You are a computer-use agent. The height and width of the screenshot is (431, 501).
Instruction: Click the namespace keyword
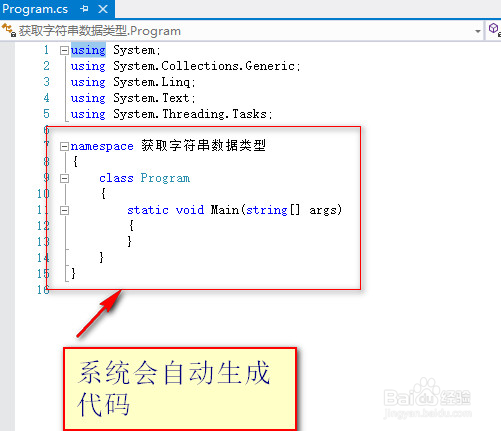102,146
